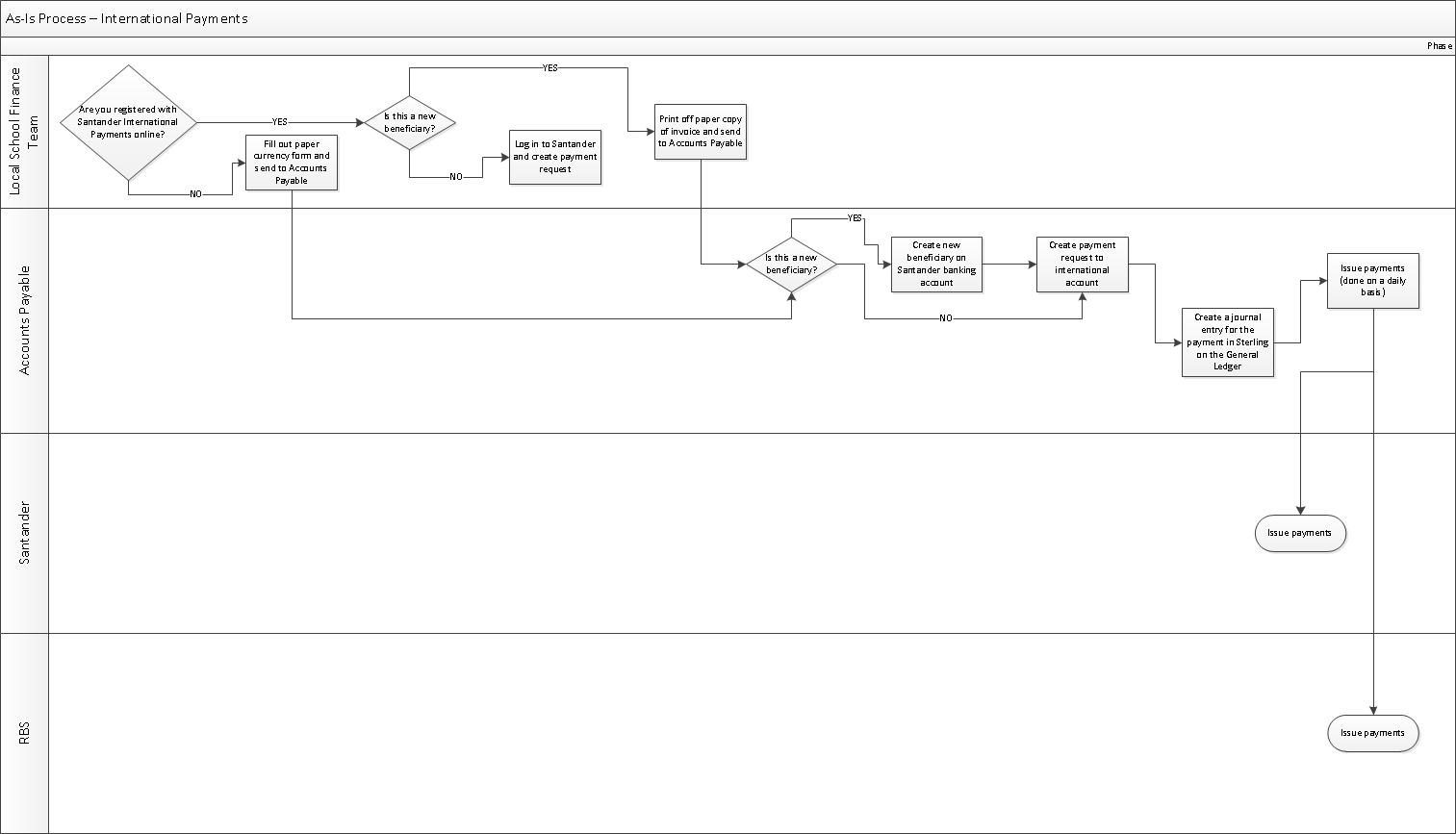Image resolution: width=1456 pixels, height=834 pixels.
Task: Select the 'Local School Finance Team' swimlane header
Action: pos(24,131)
